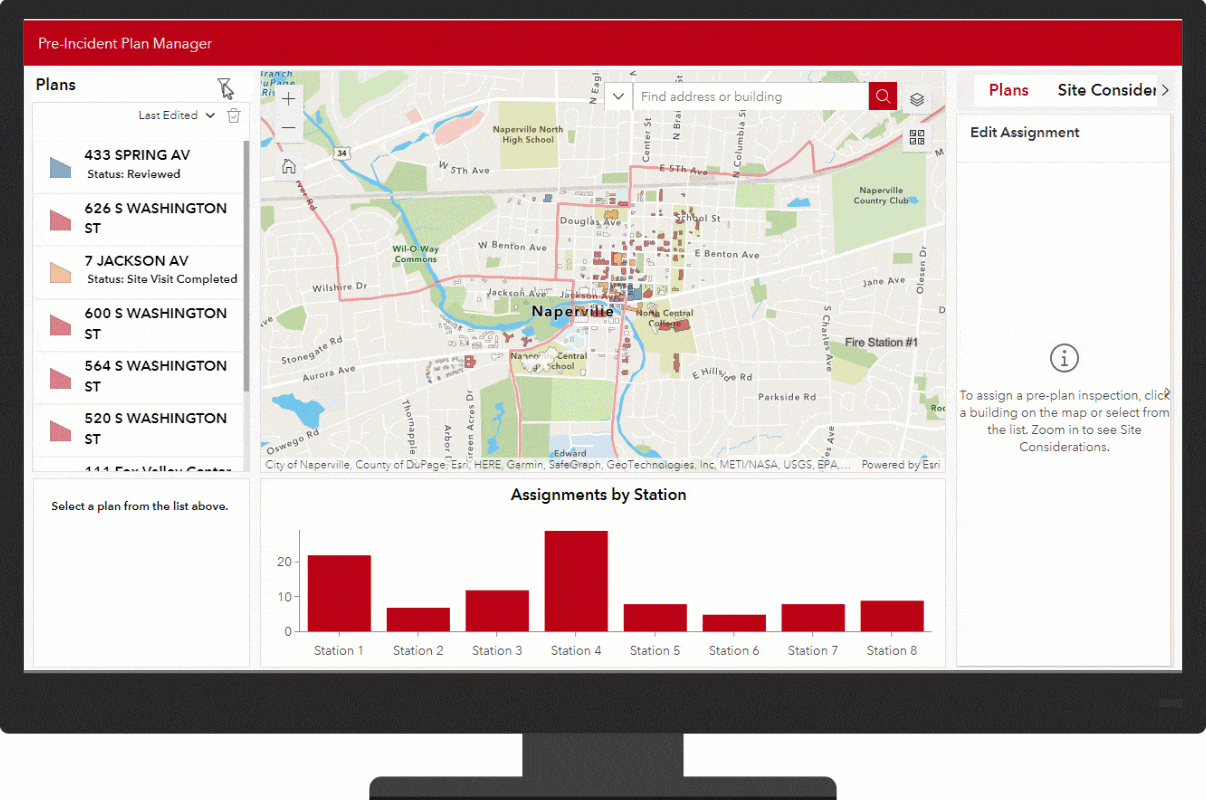The width and height of the screenshot is (1206, 800).
Task: Click the Powered by Esri attribution link
Action: tap(901, 465)
